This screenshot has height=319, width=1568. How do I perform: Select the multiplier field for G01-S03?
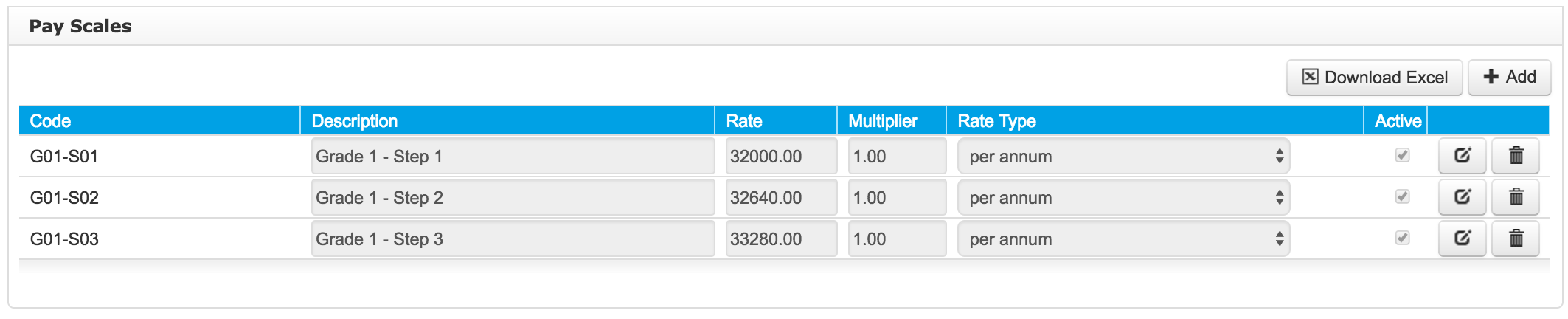tap(897, 239)
